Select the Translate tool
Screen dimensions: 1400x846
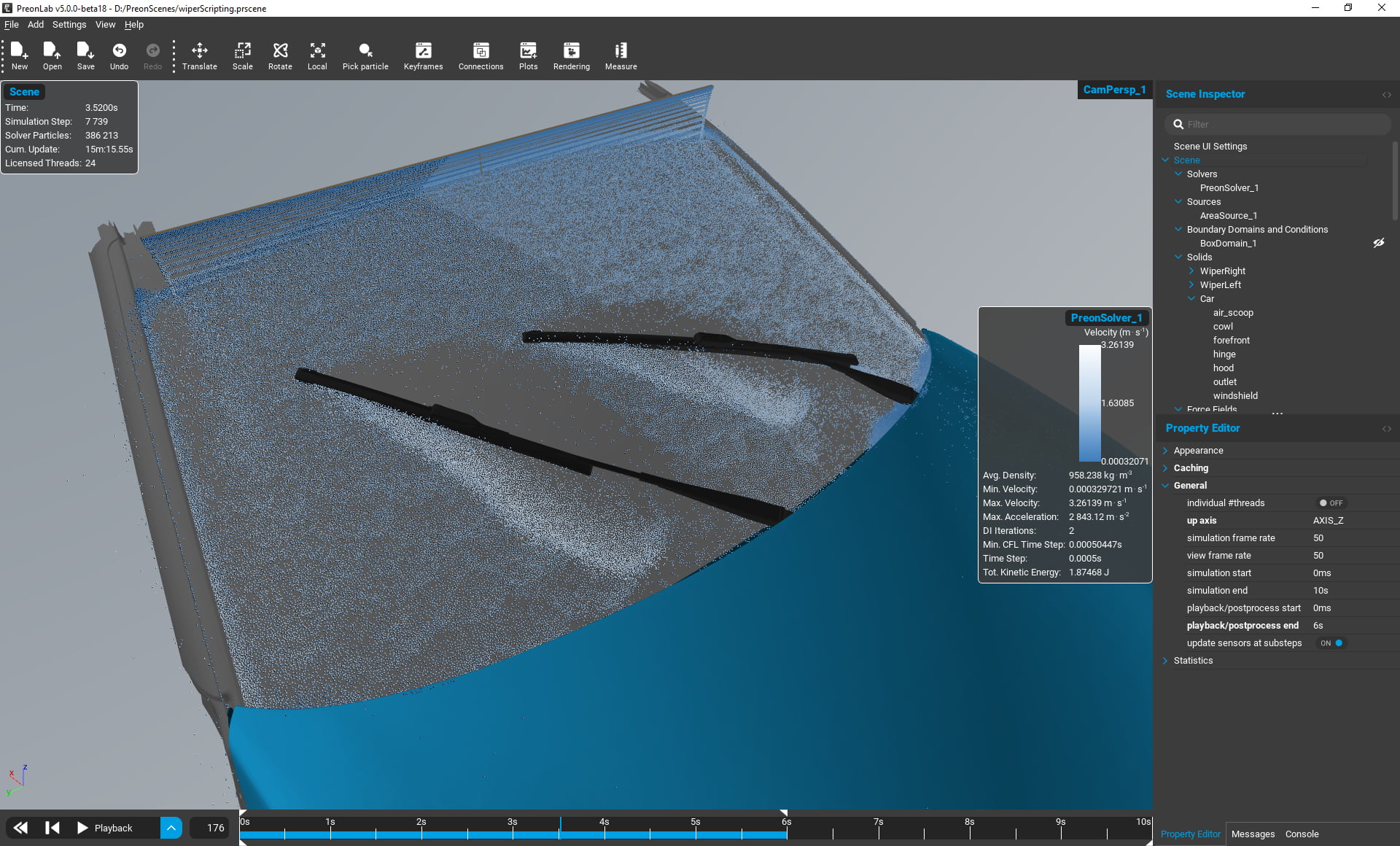[199, 55]
